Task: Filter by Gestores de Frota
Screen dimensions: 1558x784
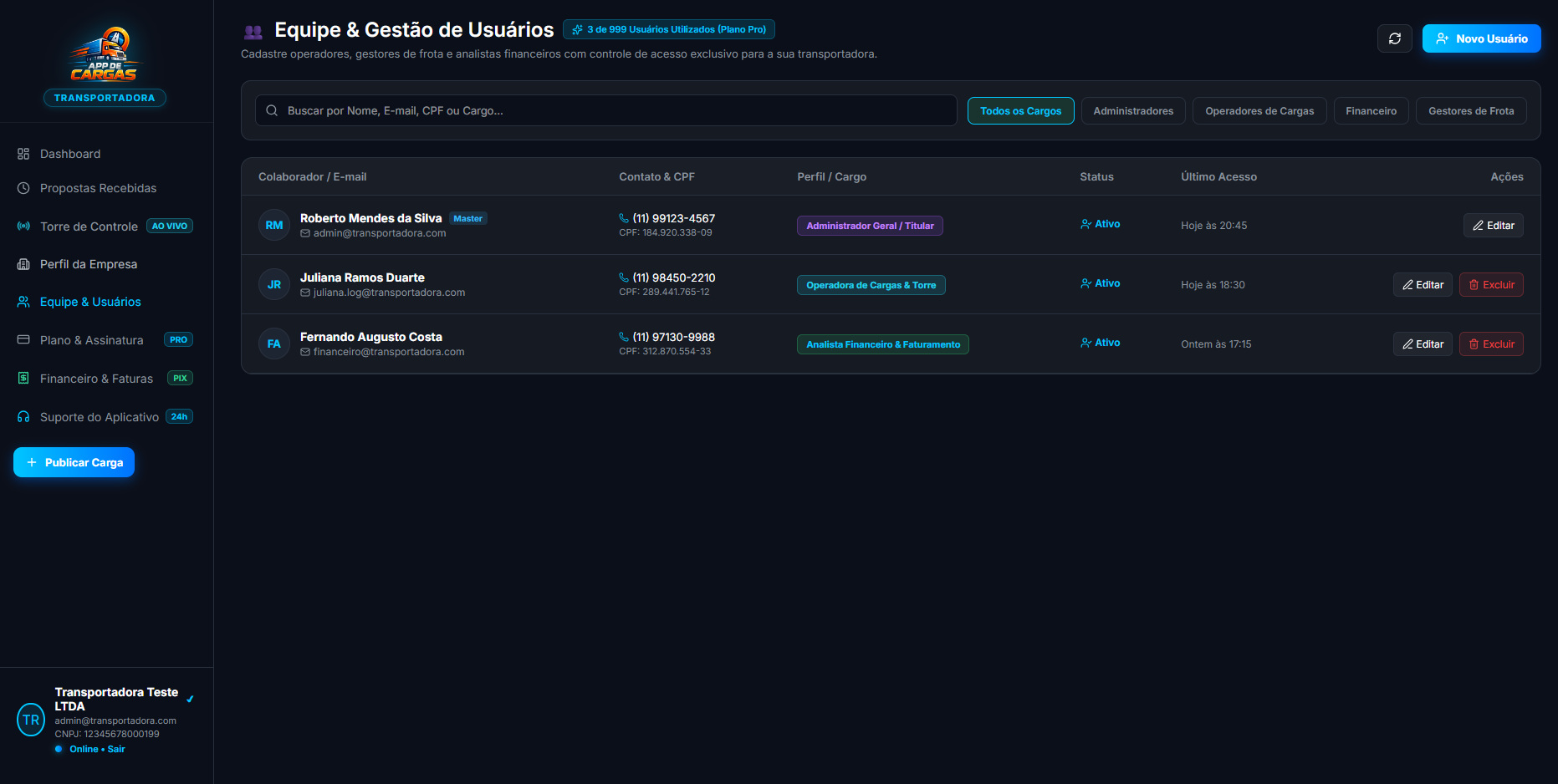Action: pos(1471,111)
